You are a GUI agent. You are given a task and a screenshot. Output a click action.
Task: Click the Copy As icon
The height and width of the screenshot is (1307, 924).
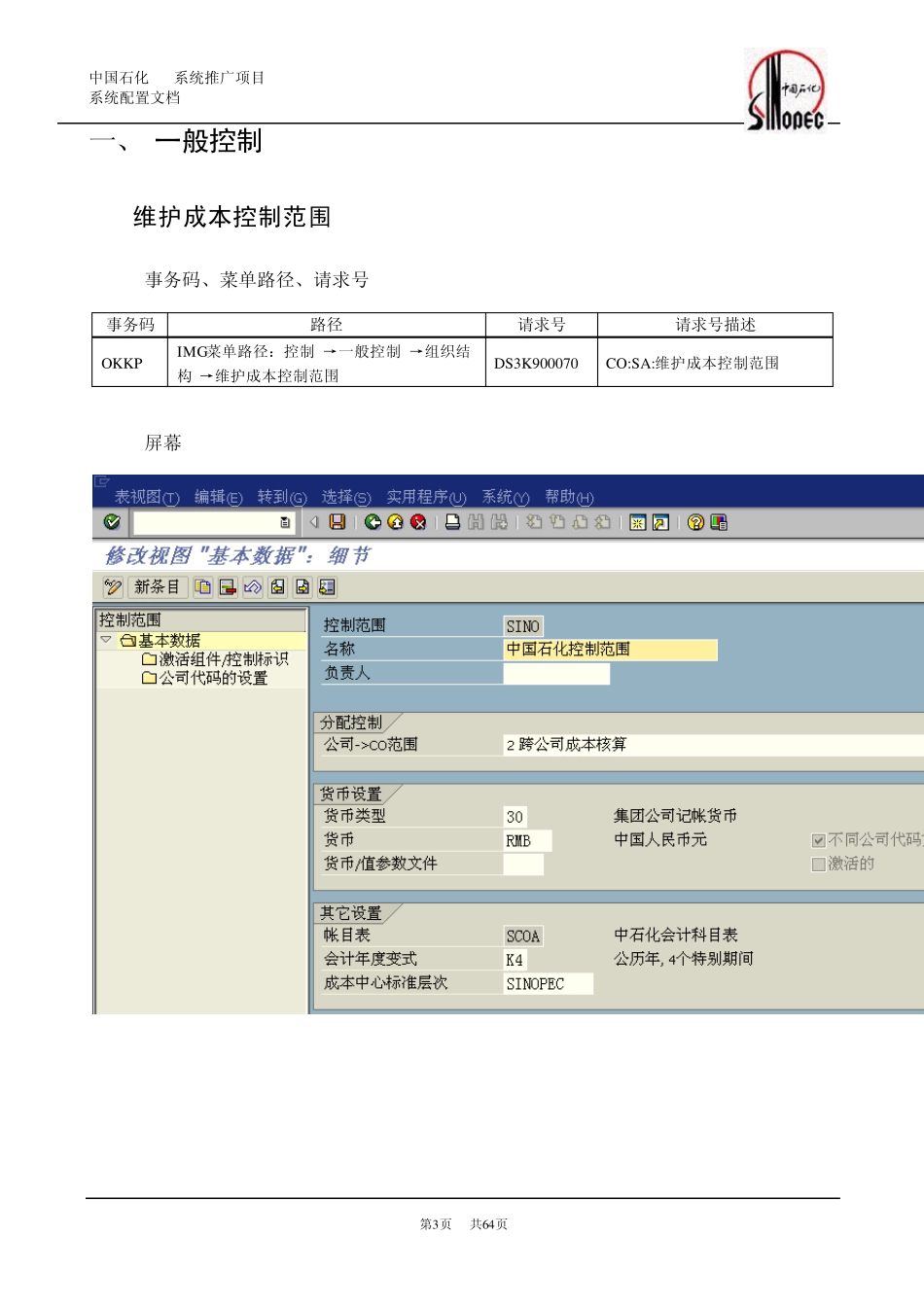(x=202, y=586)
